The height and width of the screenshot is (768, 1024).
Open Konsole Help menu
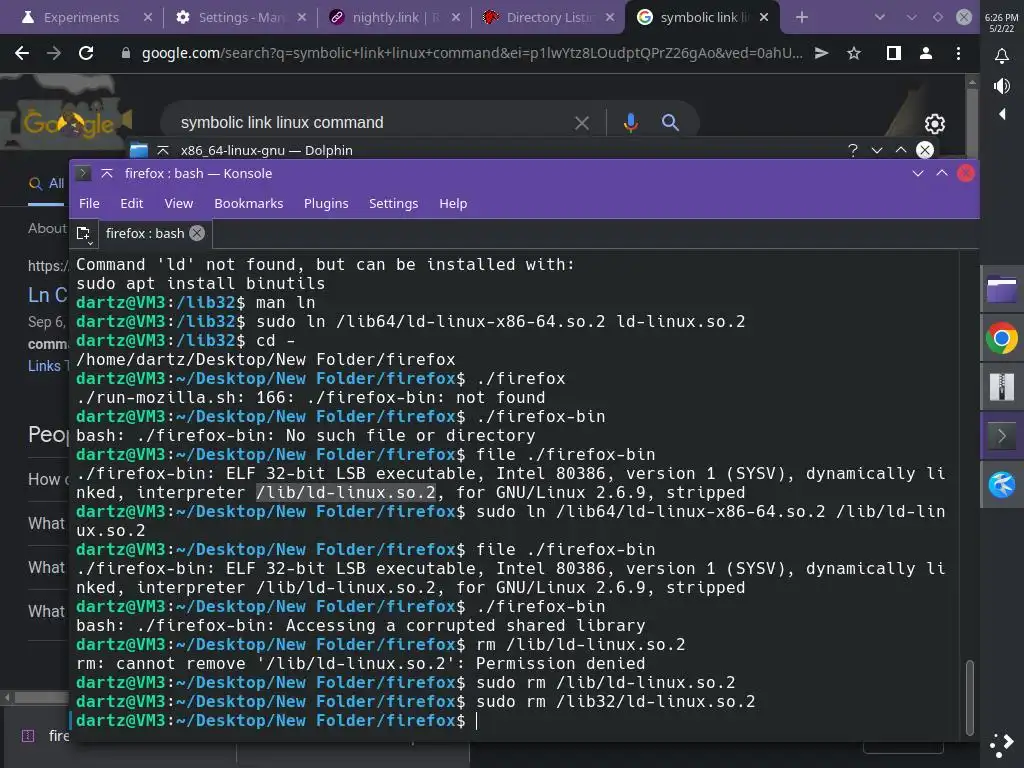tap(453, 204)
